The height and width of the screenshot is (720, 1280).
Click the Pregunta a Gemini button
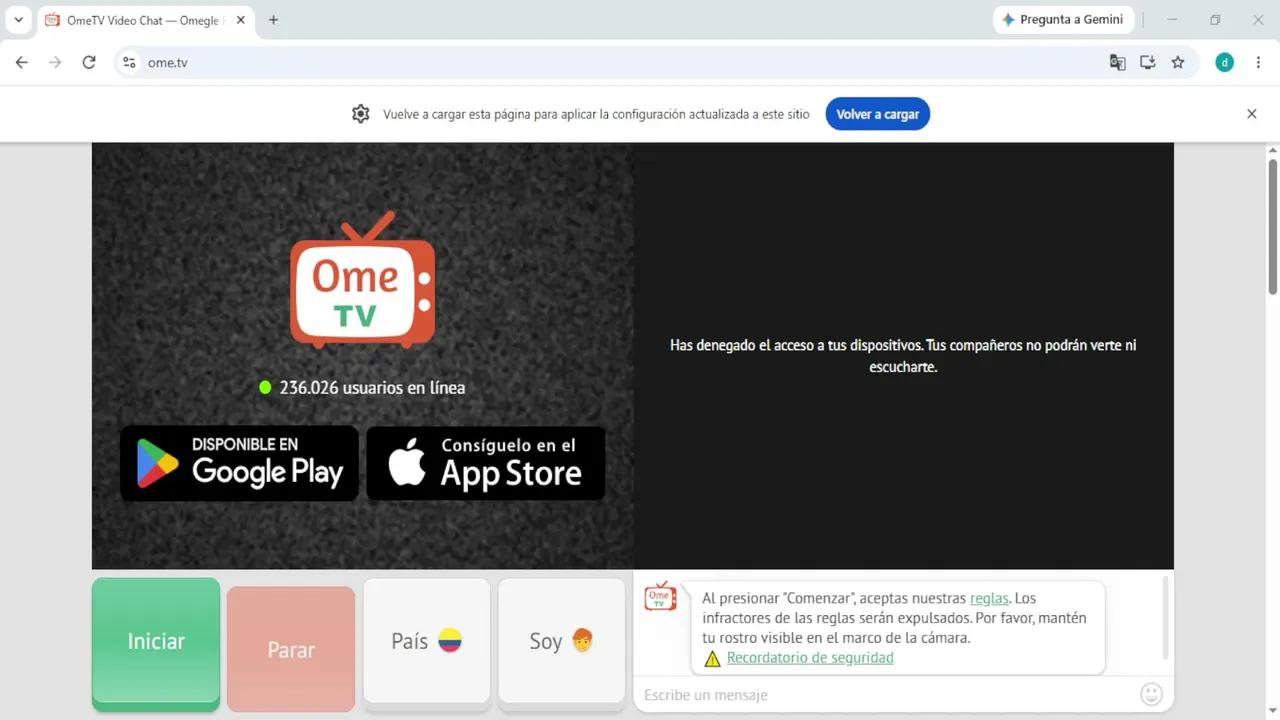click(1063, 20)
